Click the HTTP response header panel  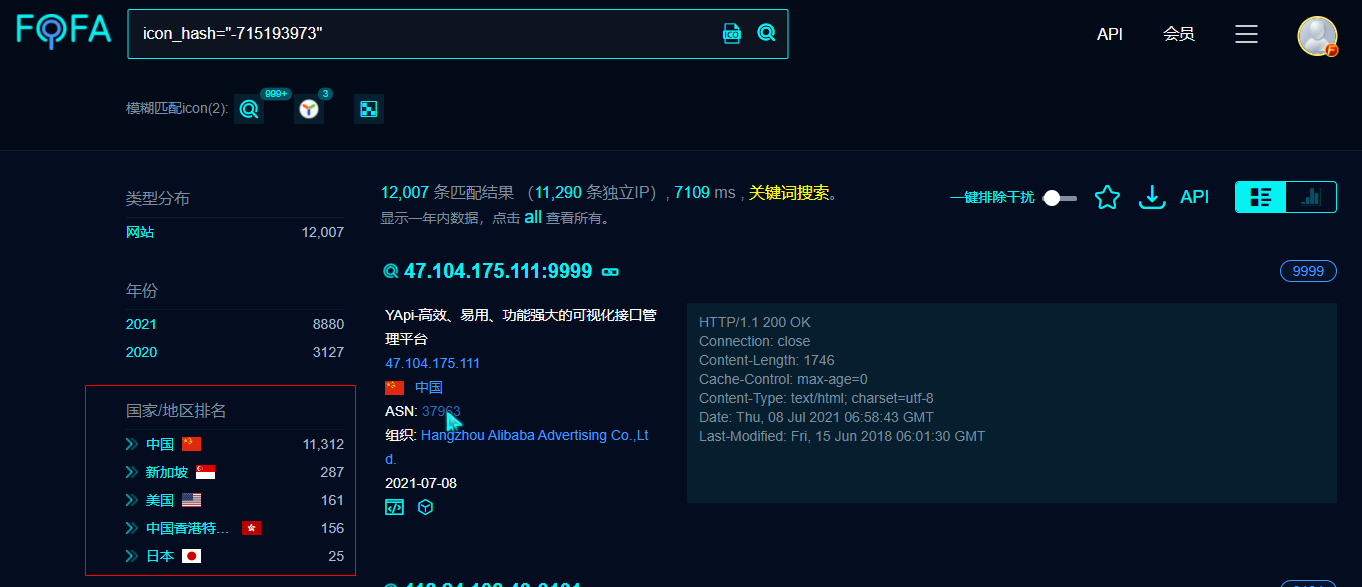(x=1012, y=403)
